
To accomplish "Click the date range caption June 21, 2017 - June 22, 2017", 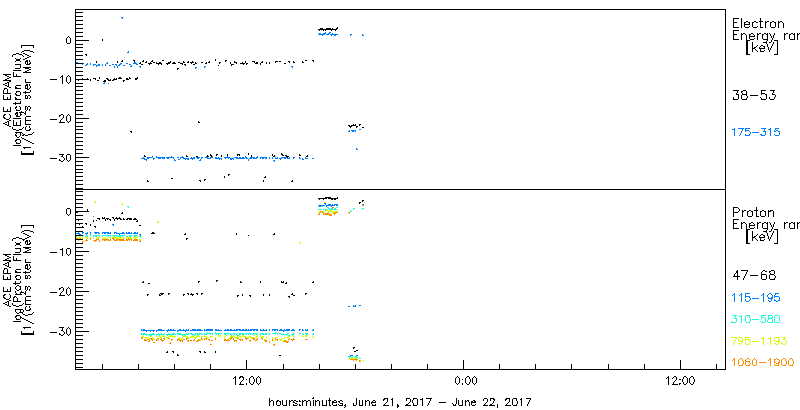I will 442,401.
